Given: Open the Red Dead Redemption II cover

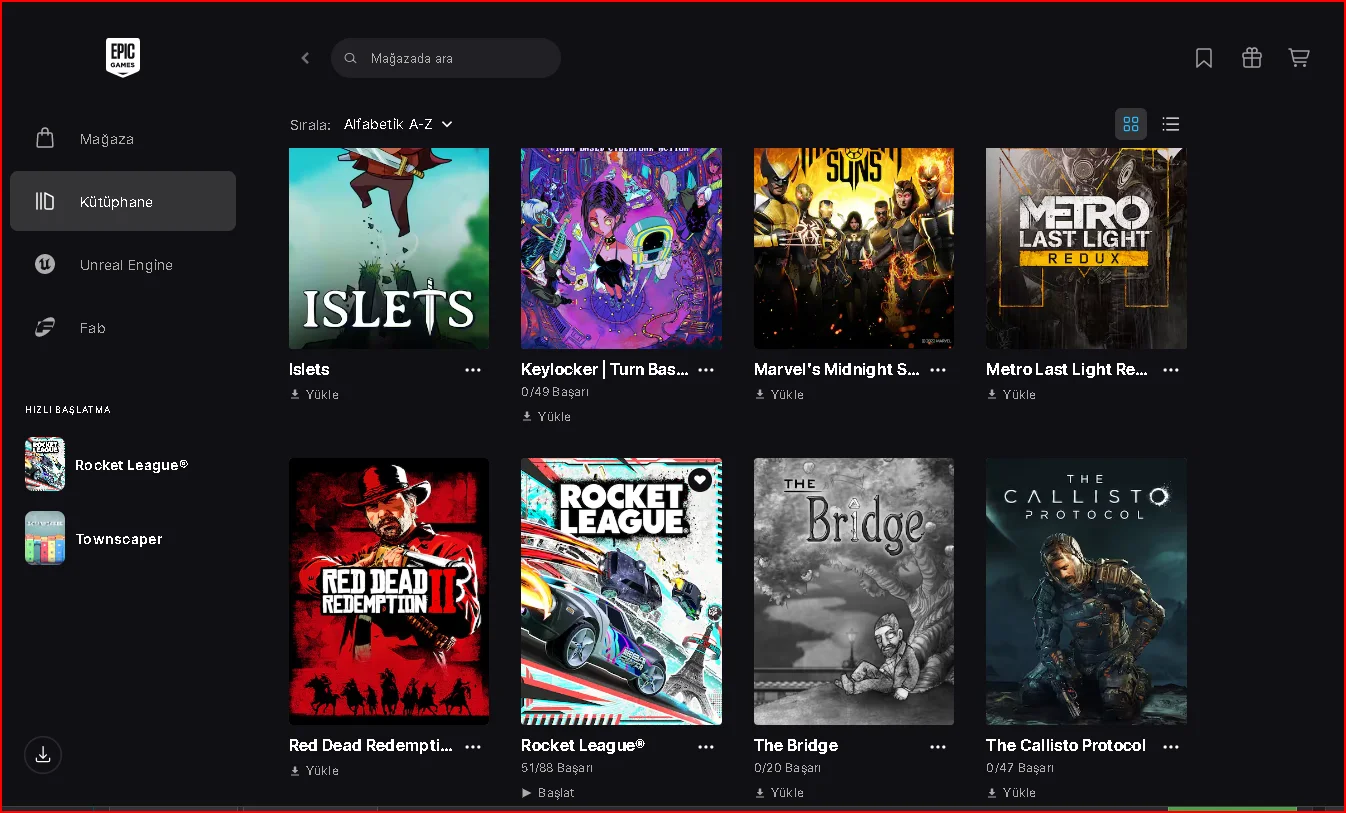Looking at the screenshot, I should point(389,591).
